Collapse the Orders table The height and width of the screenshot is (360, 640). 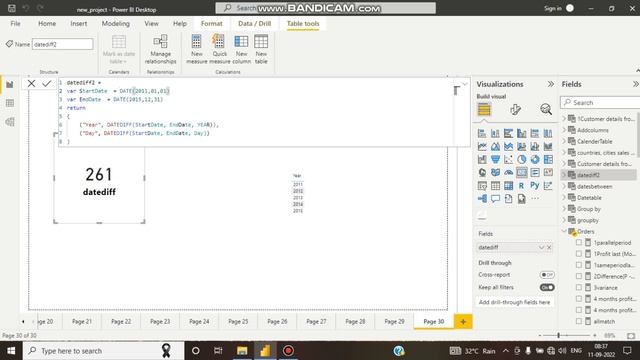[x=564, y=231]
